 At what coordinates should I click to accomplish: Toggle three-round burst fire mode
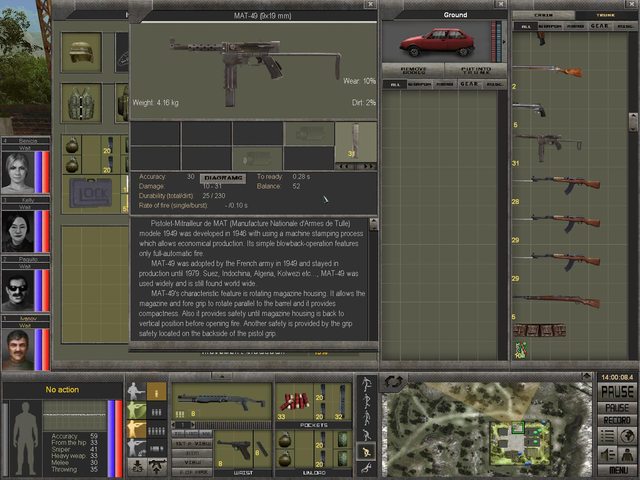coord(157,411)
